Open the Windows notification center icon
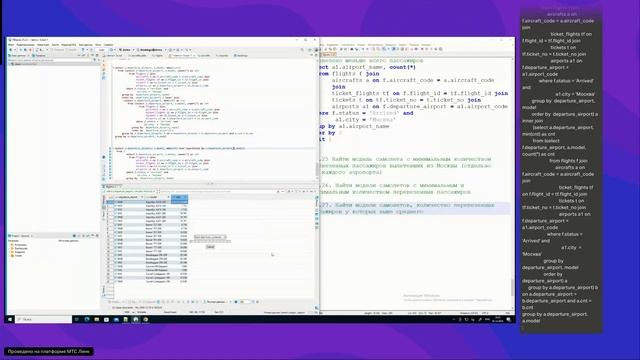 pyautogui.click(x=509, y=320)
